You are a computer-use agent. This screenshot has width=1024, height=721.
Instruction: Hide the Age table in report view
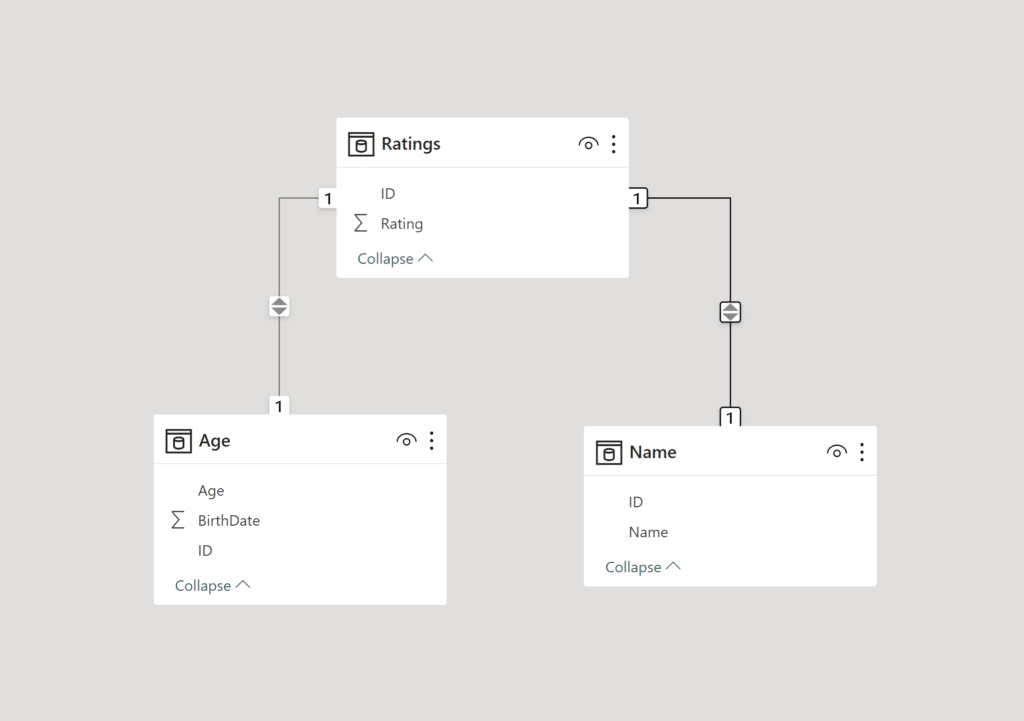click(406, 441)
